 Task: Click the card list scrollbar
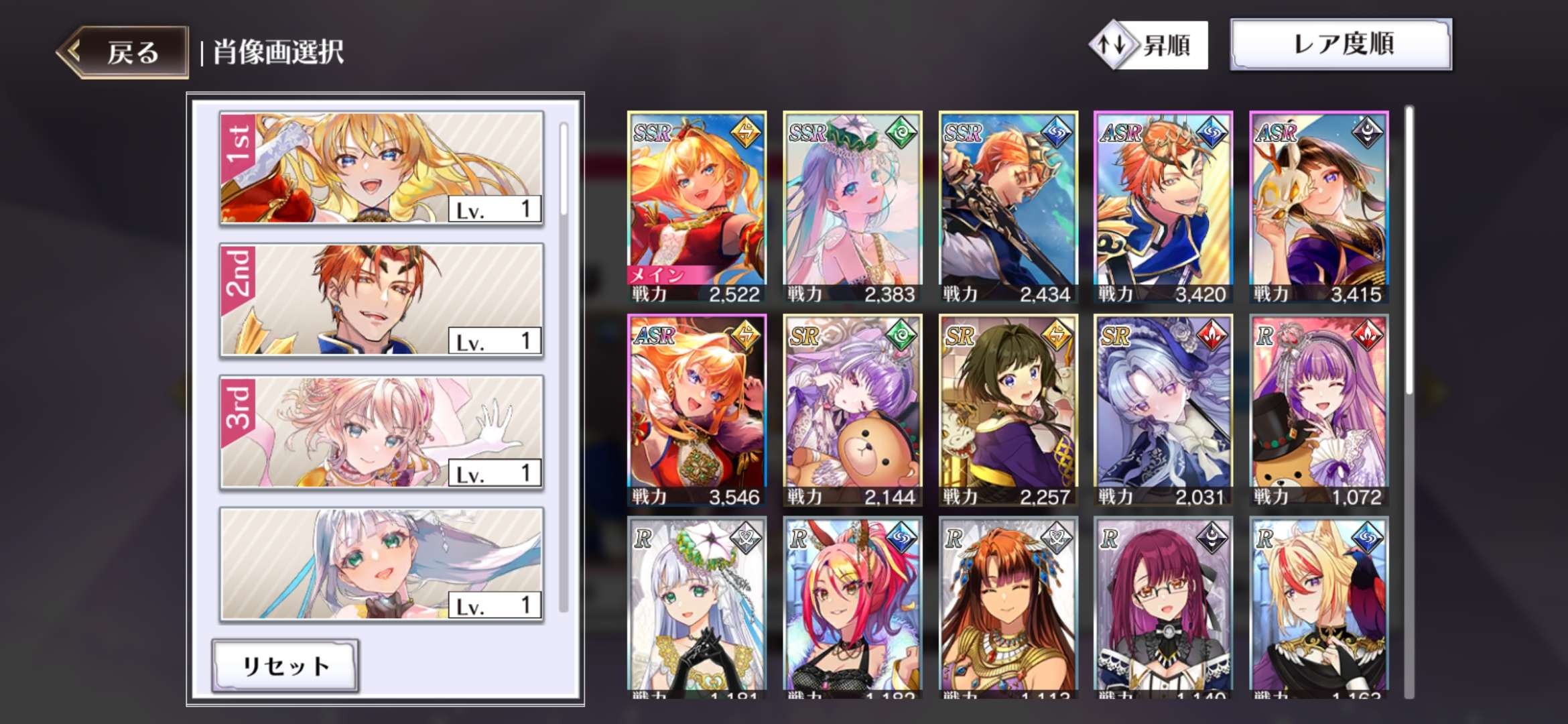click(x=1409, y=402)
